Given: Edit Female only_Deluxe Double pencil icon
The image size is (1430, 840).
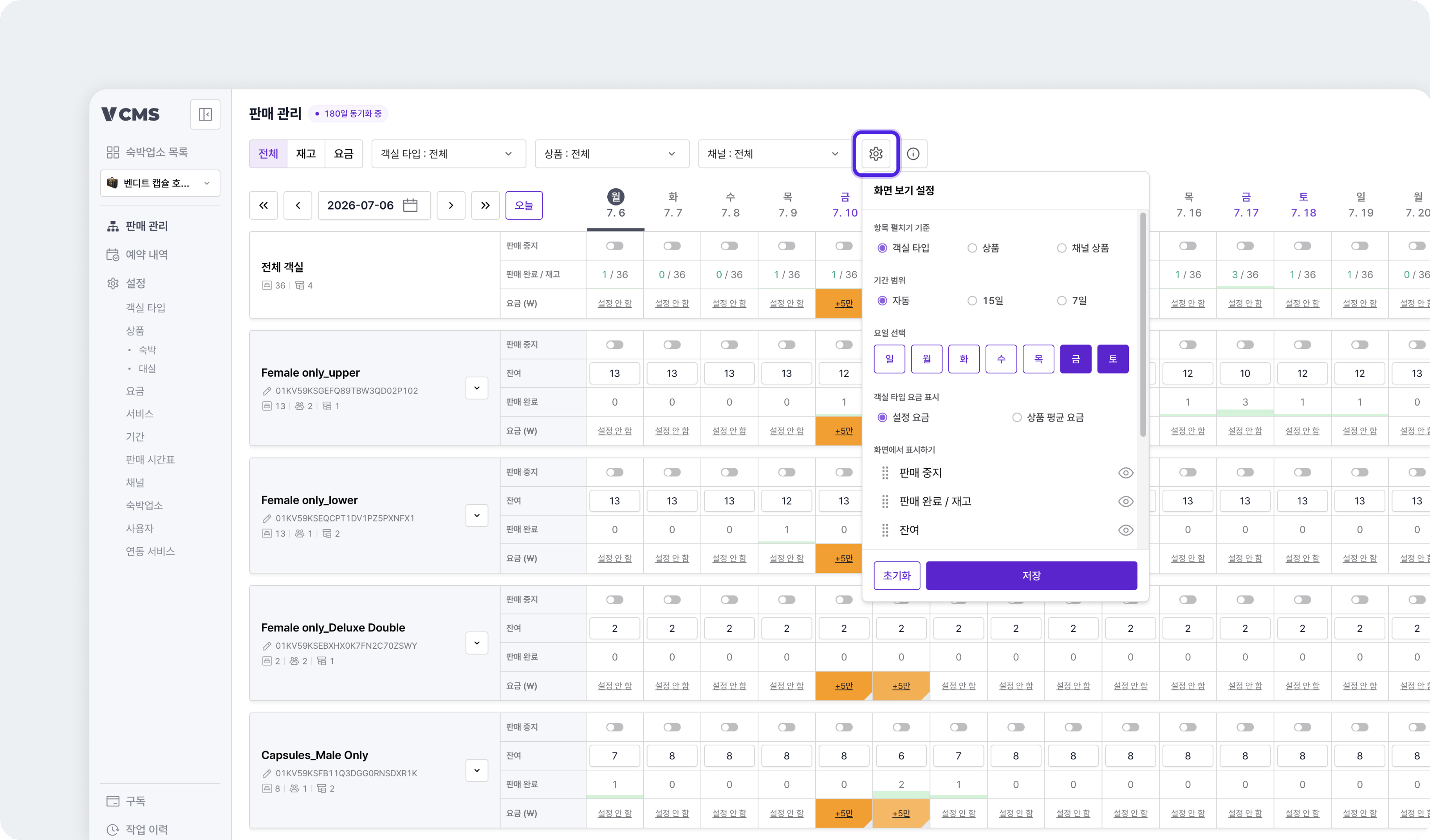Looking at the screenshot, I should pos(267,646).
